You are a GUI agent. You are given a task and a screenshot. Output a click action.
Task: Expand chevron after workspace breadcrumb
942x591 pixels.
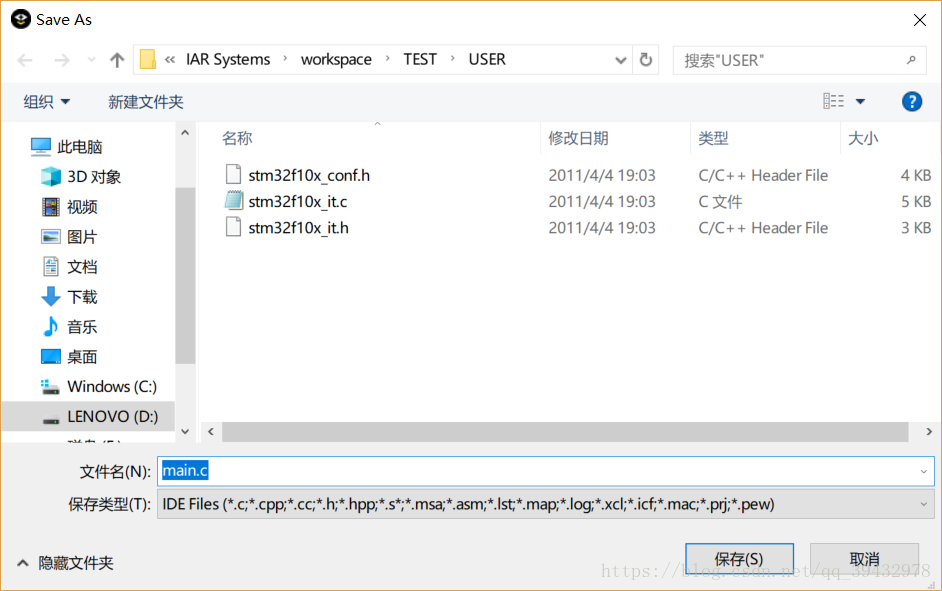point(387,59)
